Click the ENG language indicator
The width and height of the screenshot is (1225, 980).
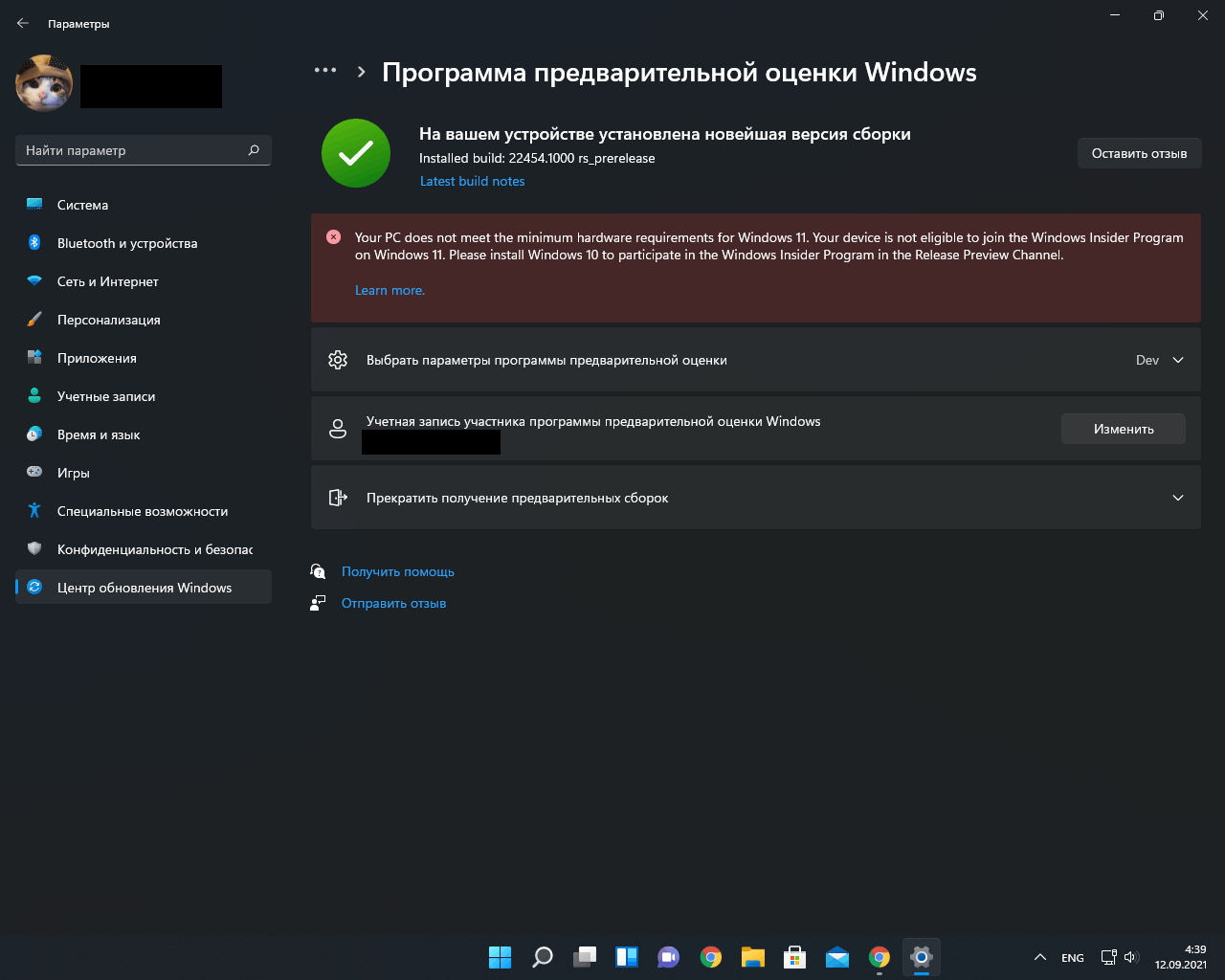1073,958
